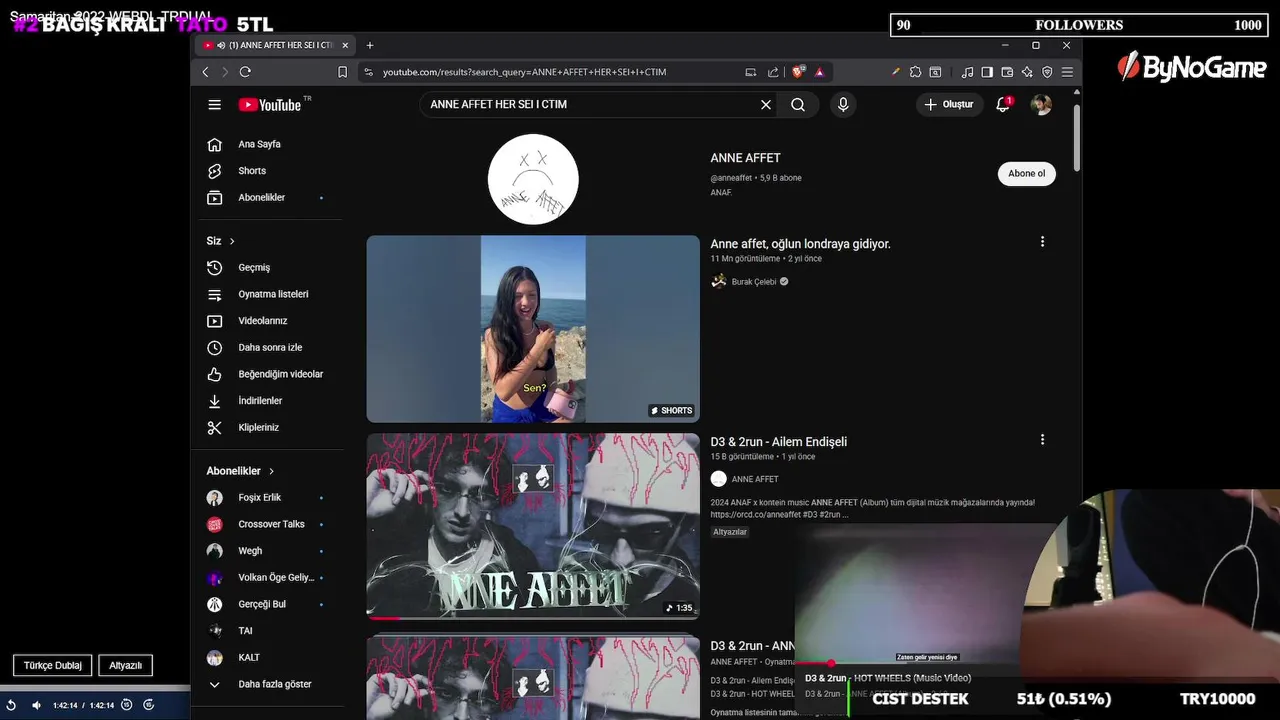Select the ANNE AFFET HER SEI tab
The width and height of the screenshot is (1280, 720).
(275, 45)
